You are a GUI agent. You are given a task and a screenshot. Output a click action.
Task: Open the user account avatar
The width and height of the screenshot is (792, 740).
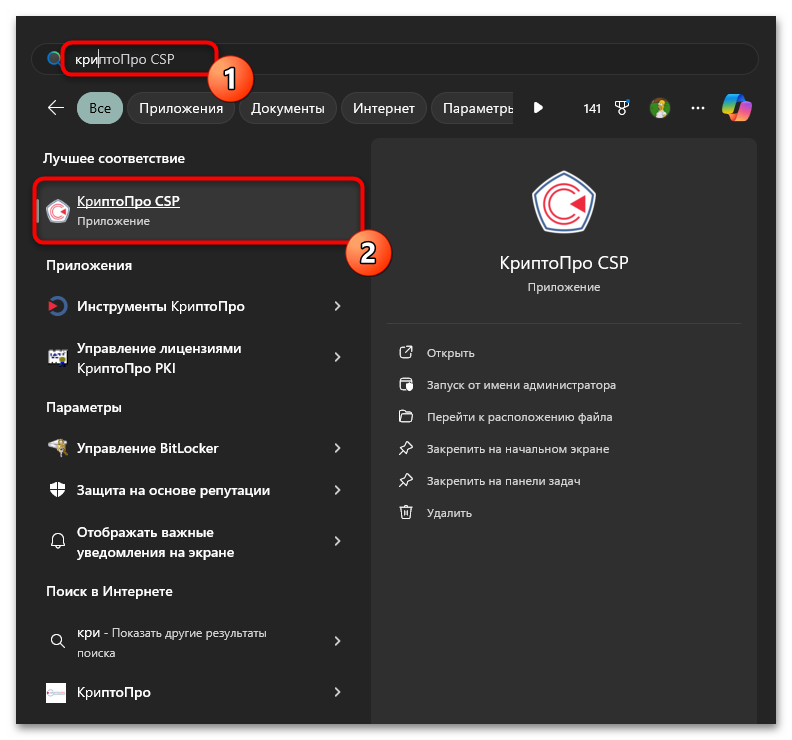click(x=660, y=108)
